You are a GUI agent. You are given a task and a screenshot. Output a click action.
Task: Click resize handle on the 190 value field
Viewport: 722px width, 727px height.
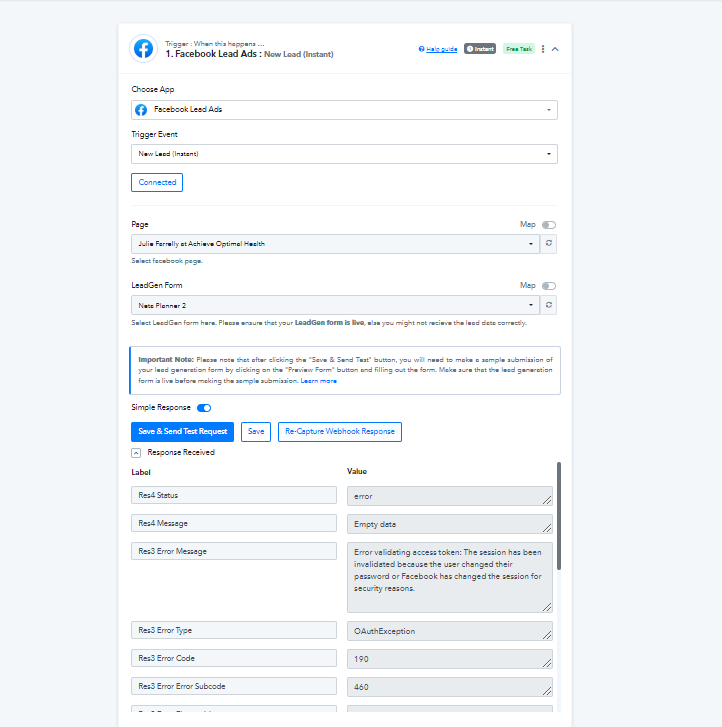(x=547, y=663)
